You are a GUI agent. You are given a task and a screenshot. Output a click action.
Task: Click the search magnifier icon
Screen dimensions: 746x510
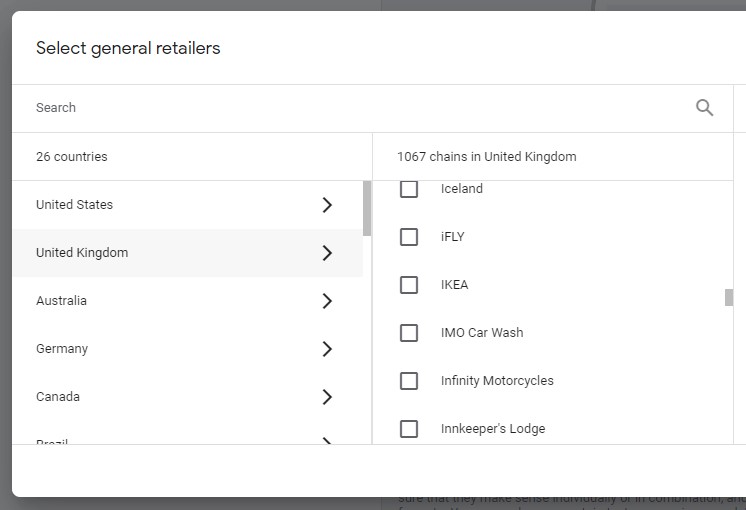(704, 108)
